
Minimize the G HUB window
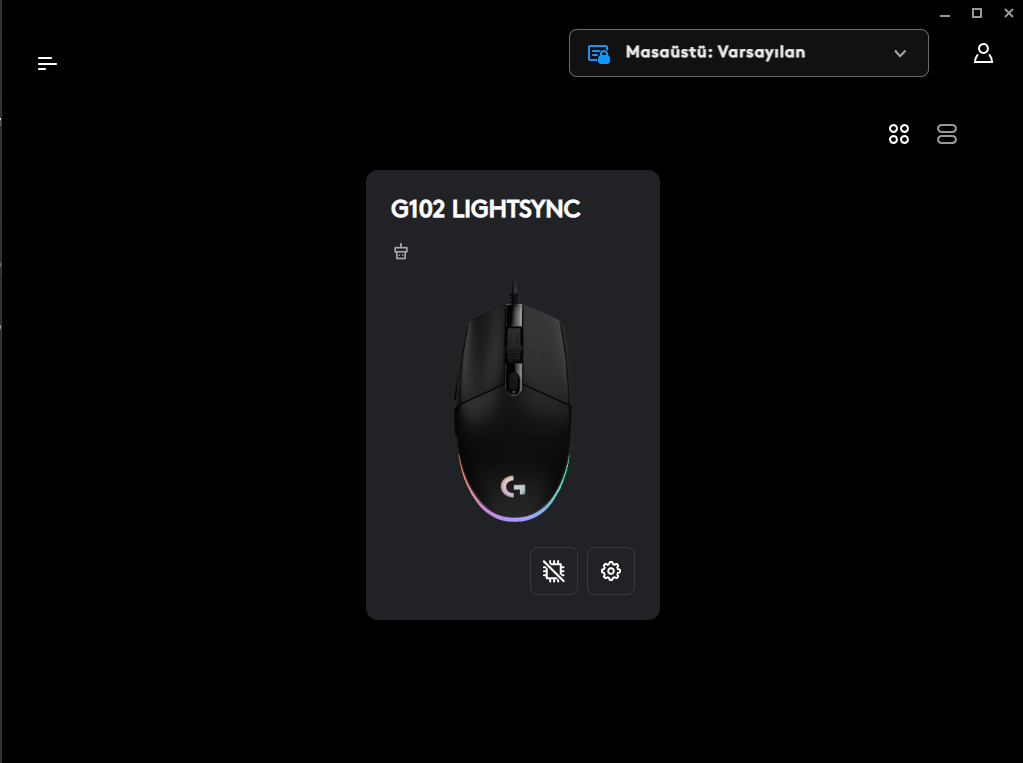point(945,14)
